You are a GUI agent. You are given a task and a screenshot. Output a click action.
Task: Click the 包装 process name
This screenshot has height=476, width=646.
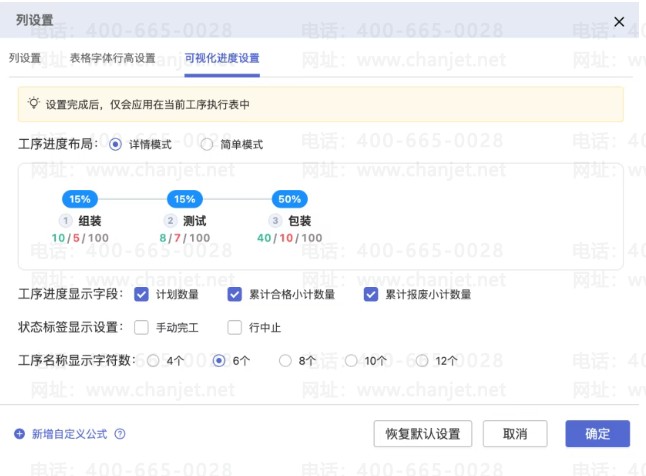[x=300, y=221]
